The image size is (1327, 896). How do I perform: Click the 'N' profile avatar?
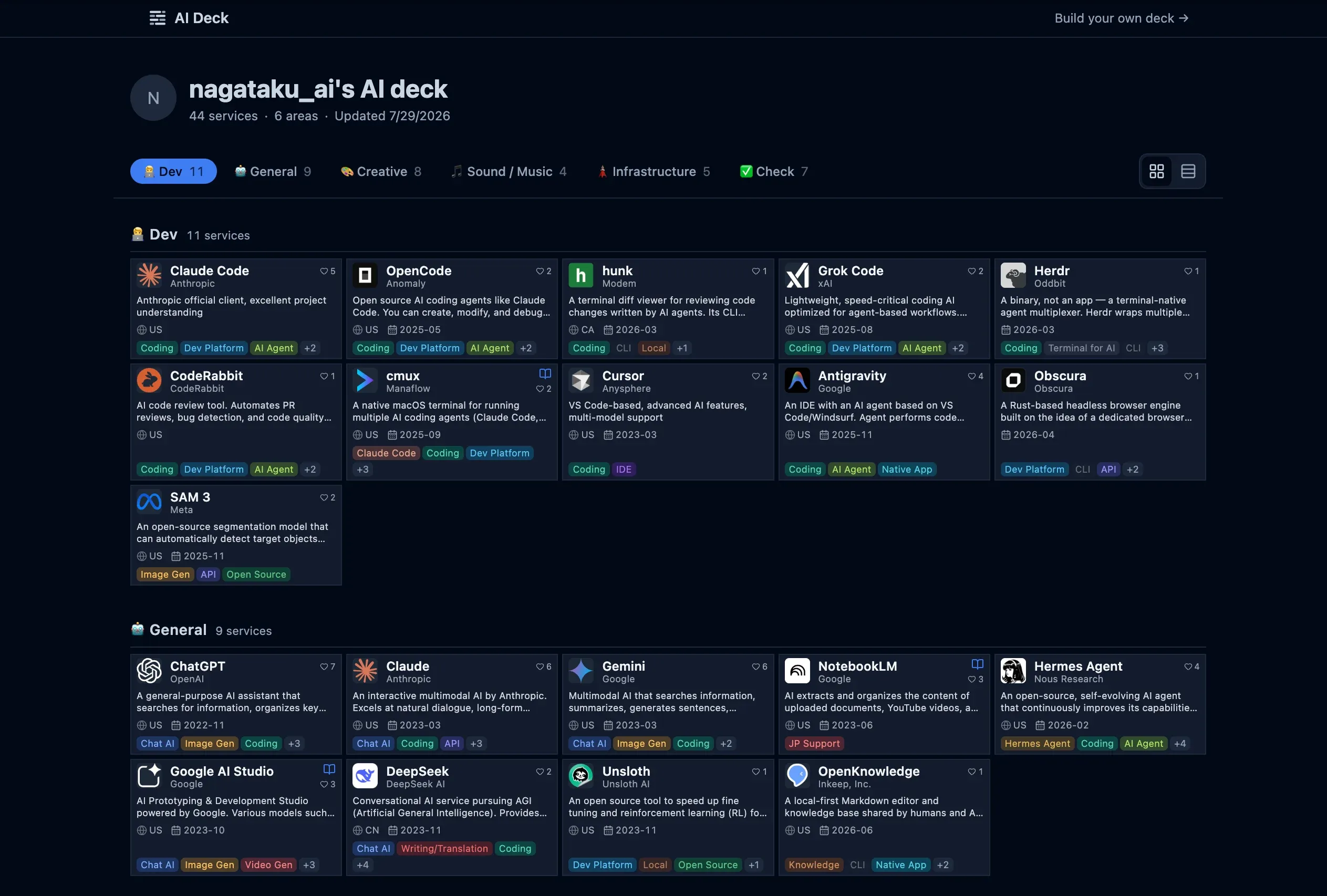pyautogui.click(x=153, y=98)
